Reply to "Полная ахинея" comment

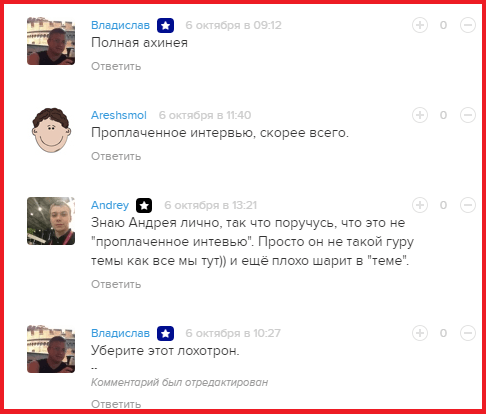(x=116, y=66)
